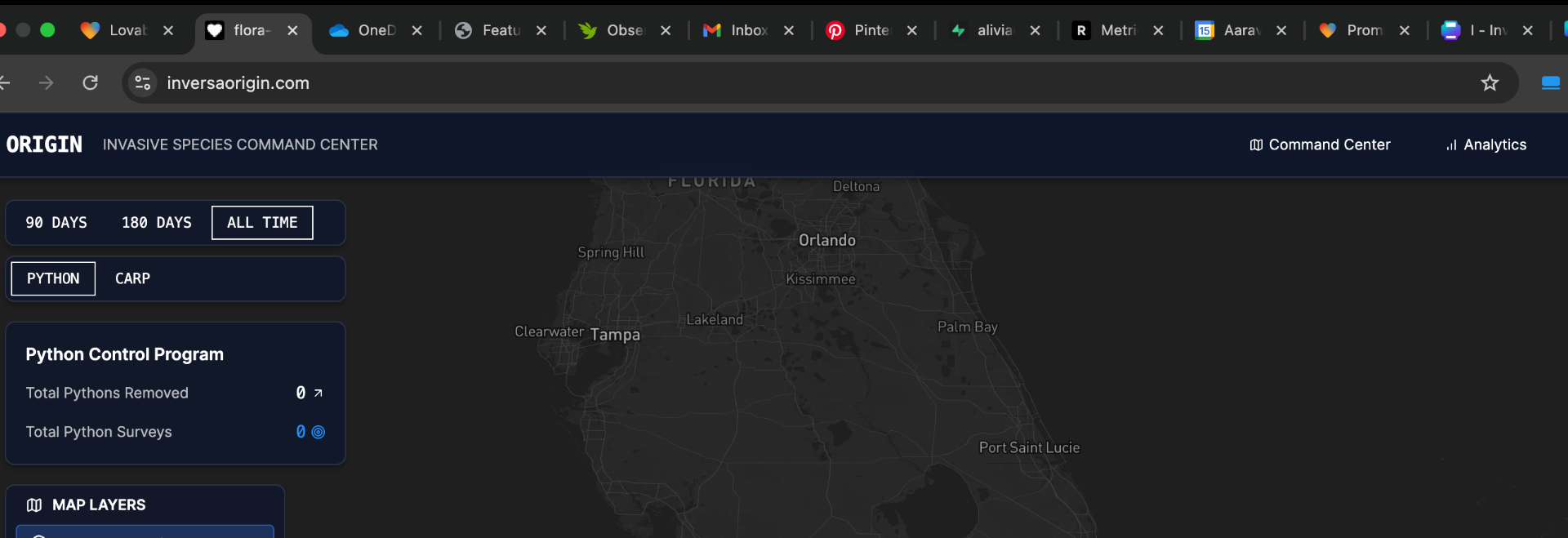Viewport: 1568px width, 538px height.
Task: Click the map icon in MAP LAYERS header
Action: click(x=34, y=505)
